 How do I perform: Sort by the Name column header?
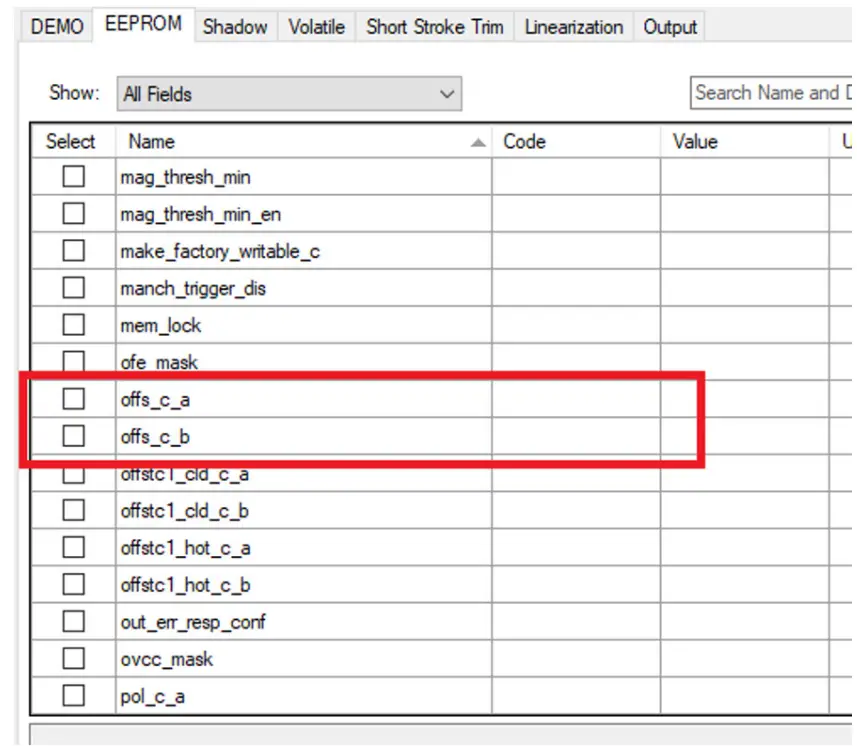[303, 142]
